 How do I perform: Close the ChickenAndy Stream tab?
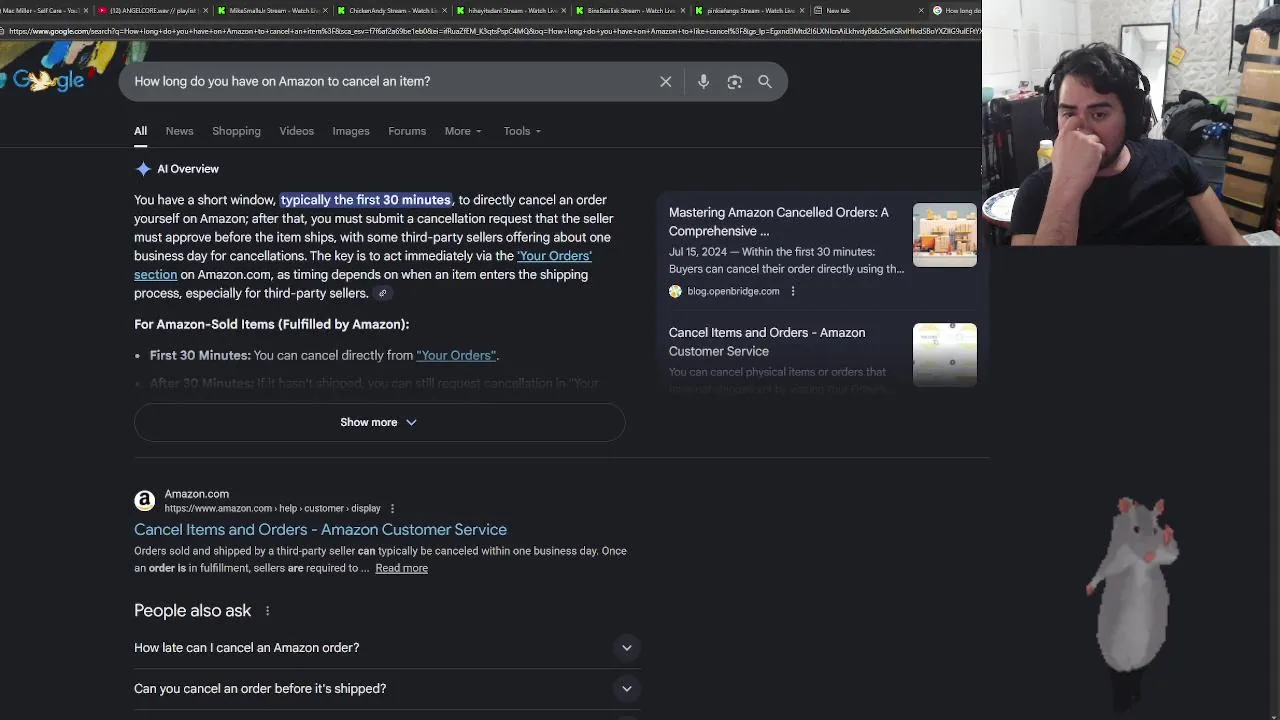(x=444, y=11)
